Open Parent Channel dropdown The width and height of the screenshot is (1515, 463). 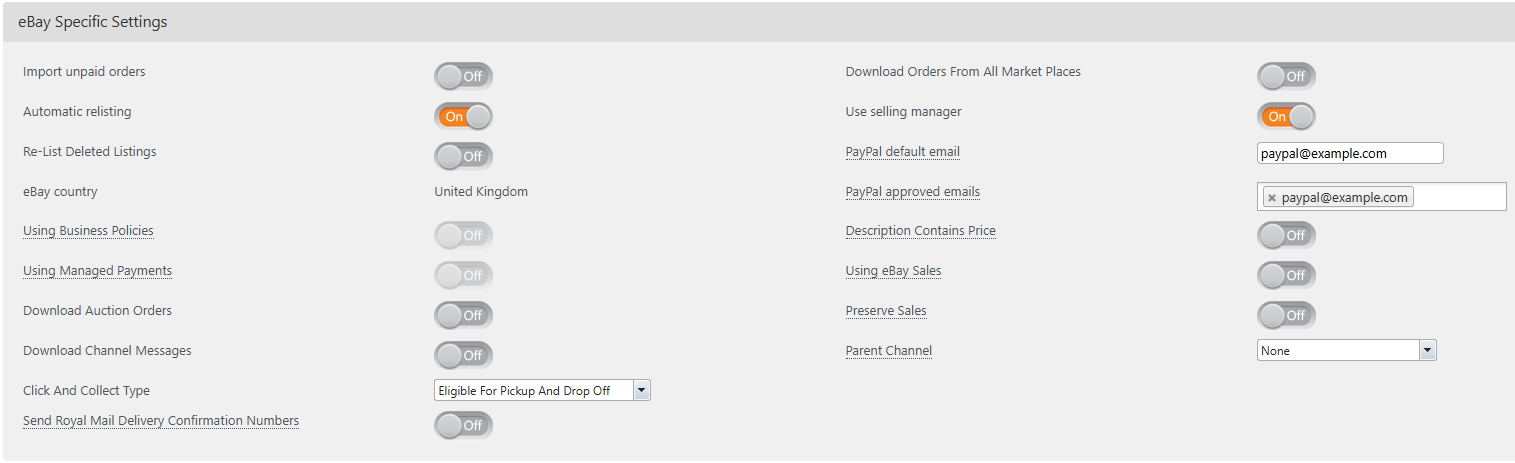tap(1346, 350)
